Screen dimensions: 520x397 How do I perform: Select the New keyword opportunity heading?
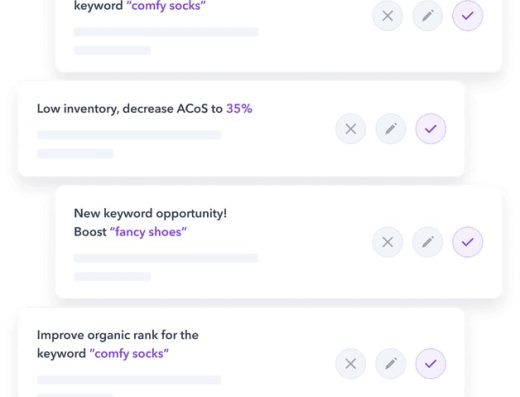click(x=150, y=213)
